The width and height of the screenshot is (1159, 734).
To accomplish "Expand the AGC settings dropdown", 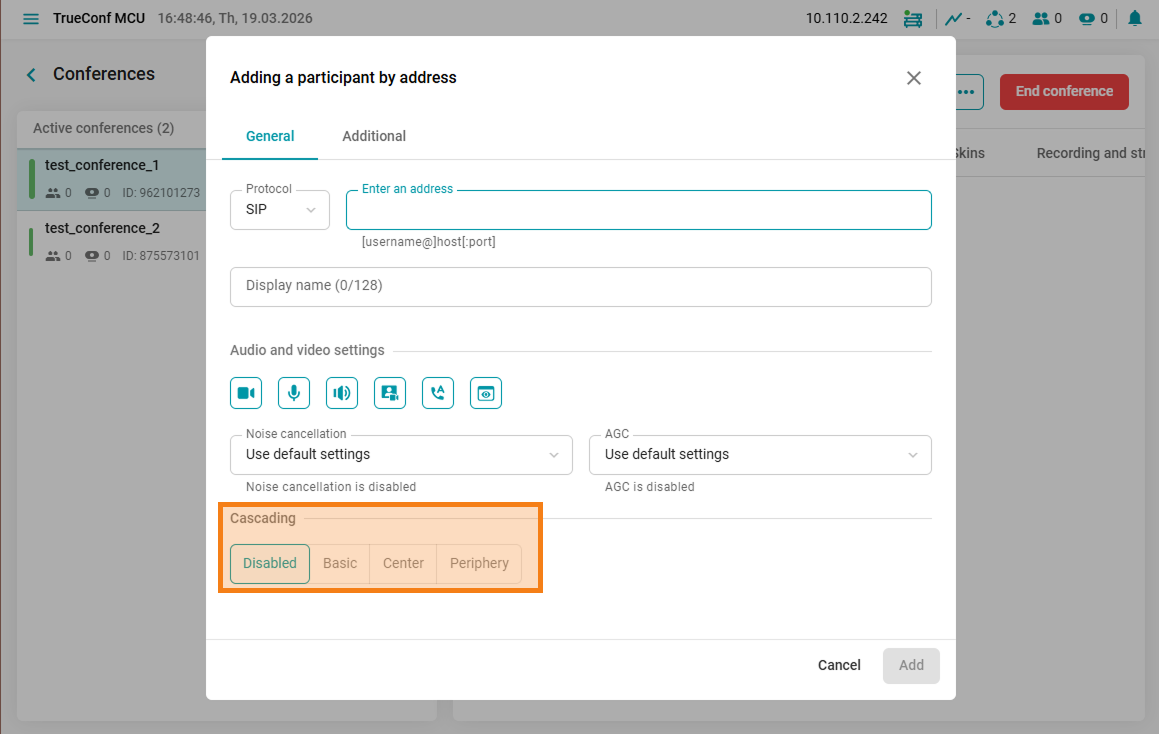I will click(x=760, y=455).
